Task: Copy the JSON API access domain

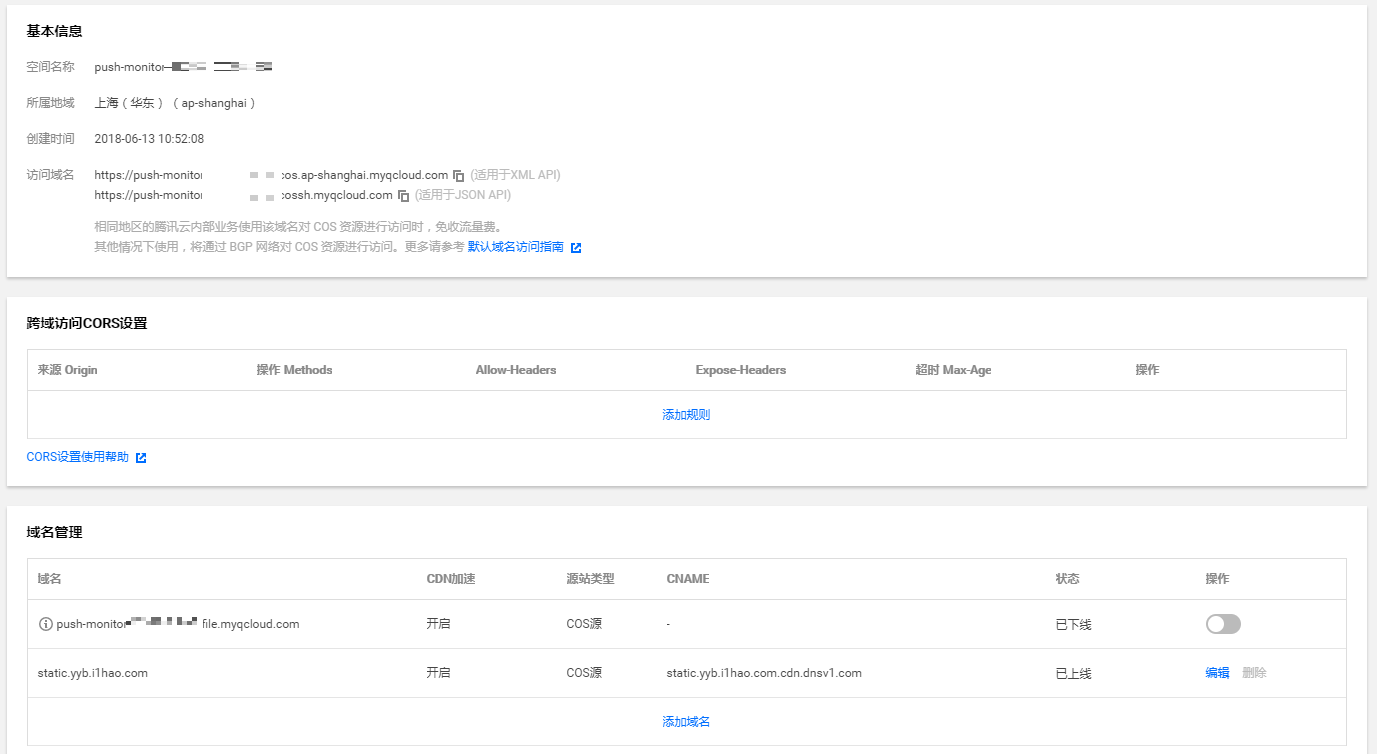Action: 404,196
